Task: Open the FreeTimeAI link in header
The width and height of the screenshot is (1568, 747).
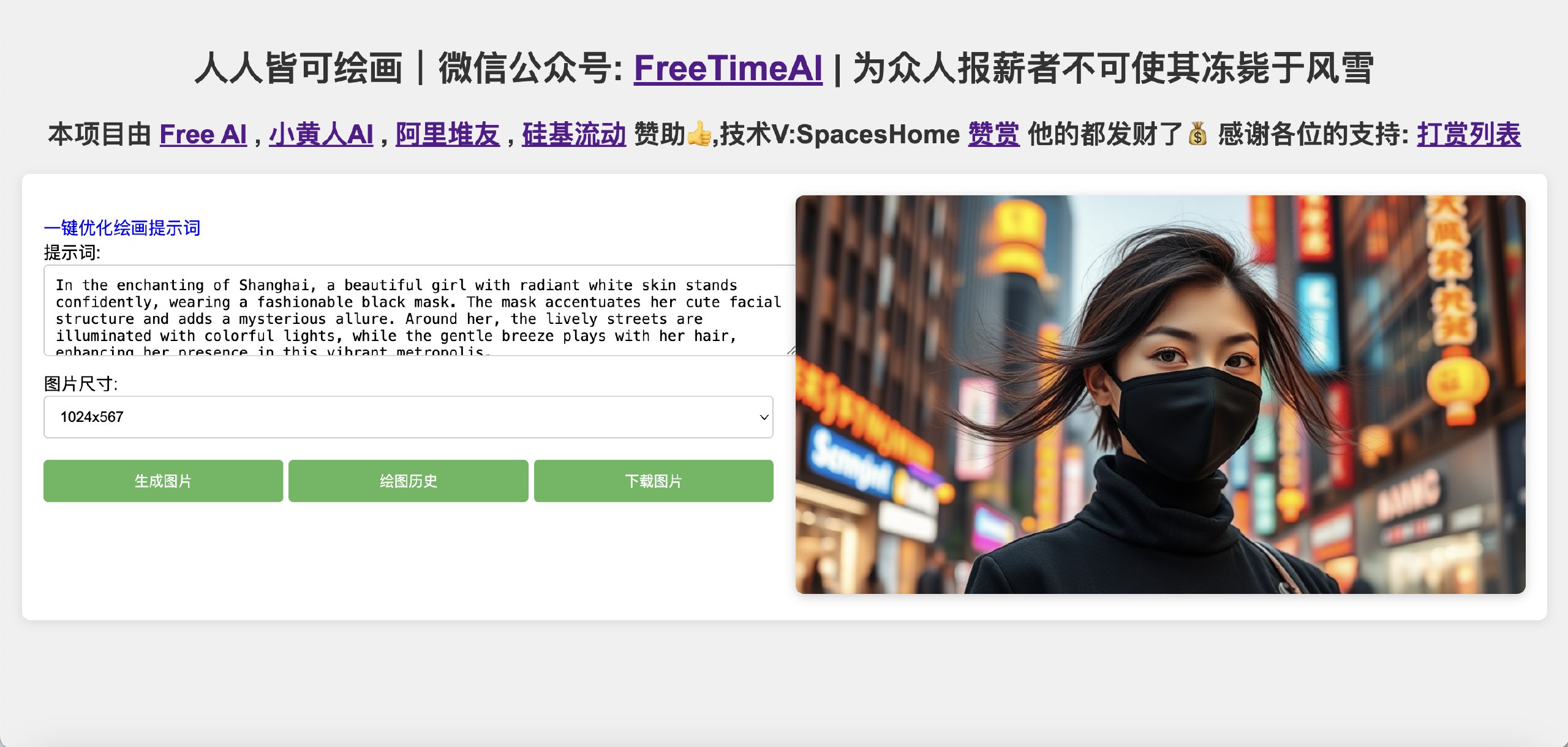Action: (728, 68)
